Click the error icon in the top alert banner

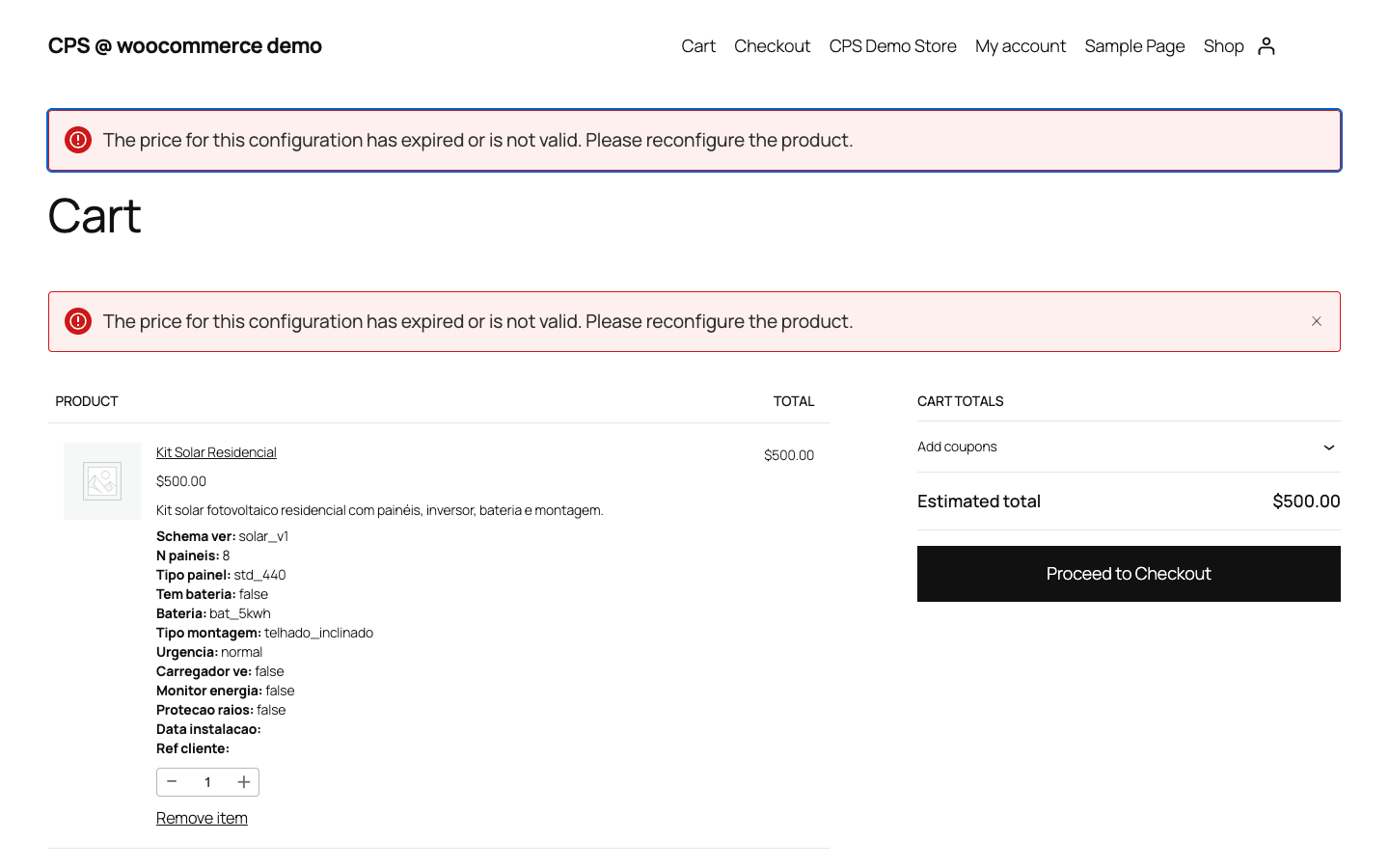point(77,140)
